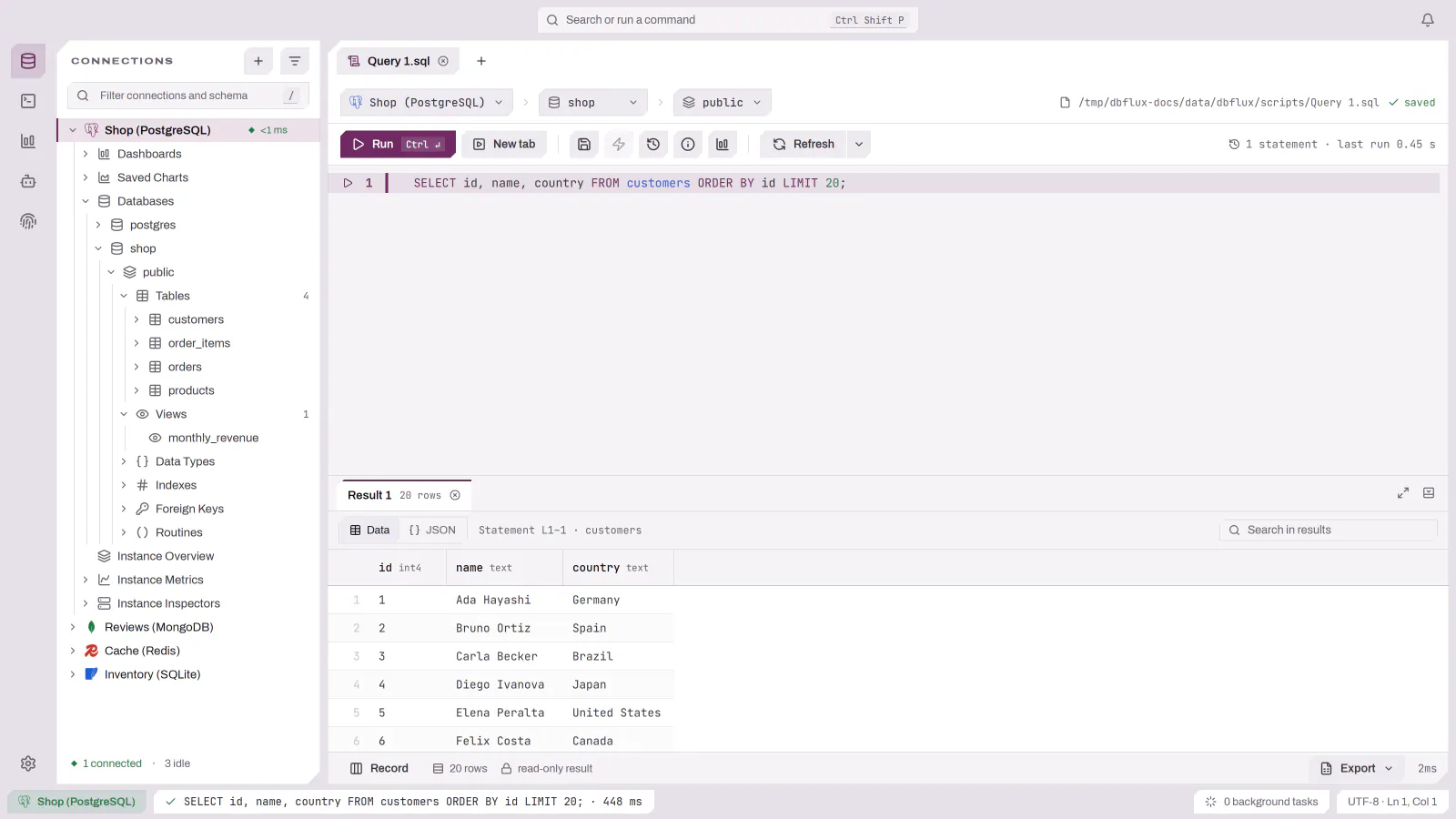The image size is (1456, 819).
Task: Save the query with the disk icon
Action: [x=584, y=144]
